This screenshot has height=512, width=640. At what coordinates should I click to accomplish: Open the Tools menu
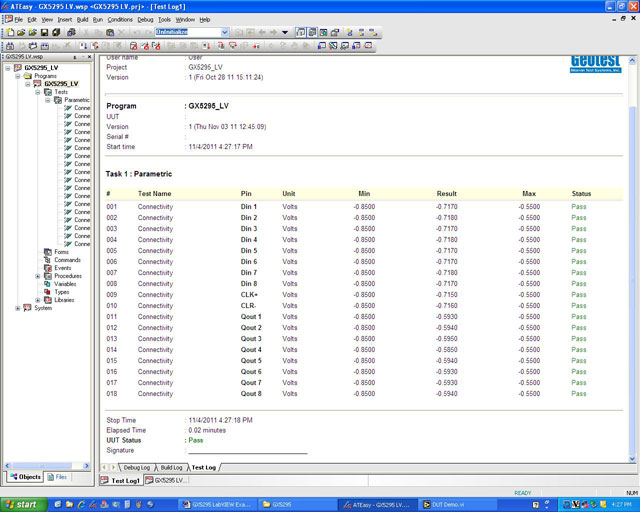point(164,20)
